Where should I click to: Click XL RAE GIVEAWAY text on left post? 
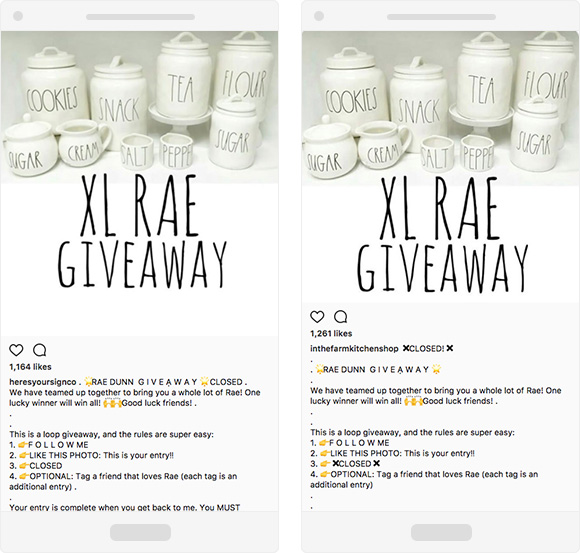pos(142,232)
